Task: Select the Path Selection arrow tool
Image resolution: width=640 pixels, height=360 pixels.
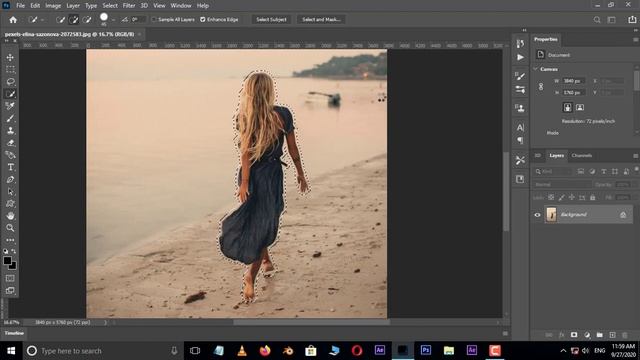Action: point(10,191)
